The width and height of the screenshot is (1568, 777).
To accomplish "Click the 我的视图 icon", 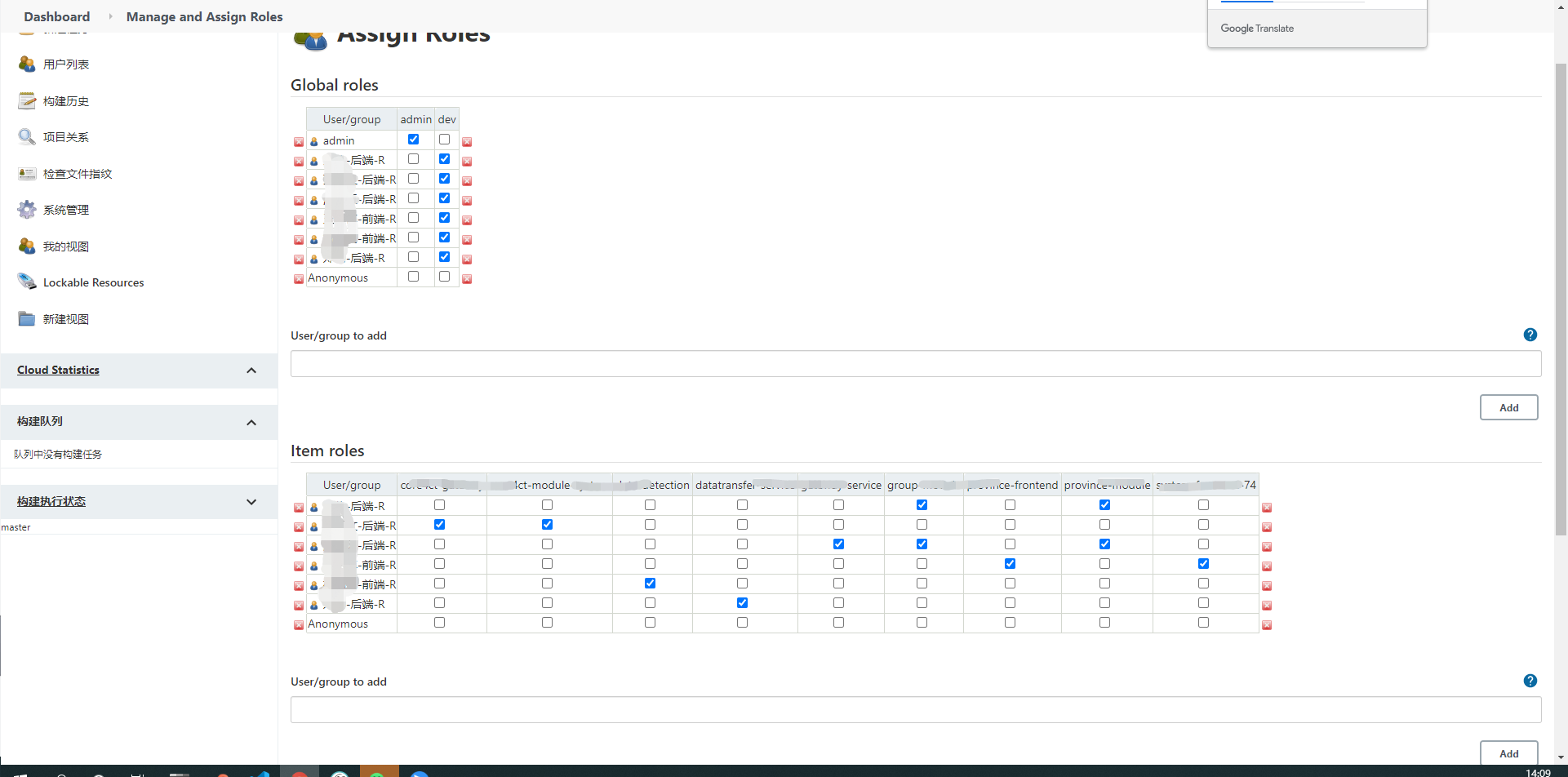I will (x=27, y=246).
